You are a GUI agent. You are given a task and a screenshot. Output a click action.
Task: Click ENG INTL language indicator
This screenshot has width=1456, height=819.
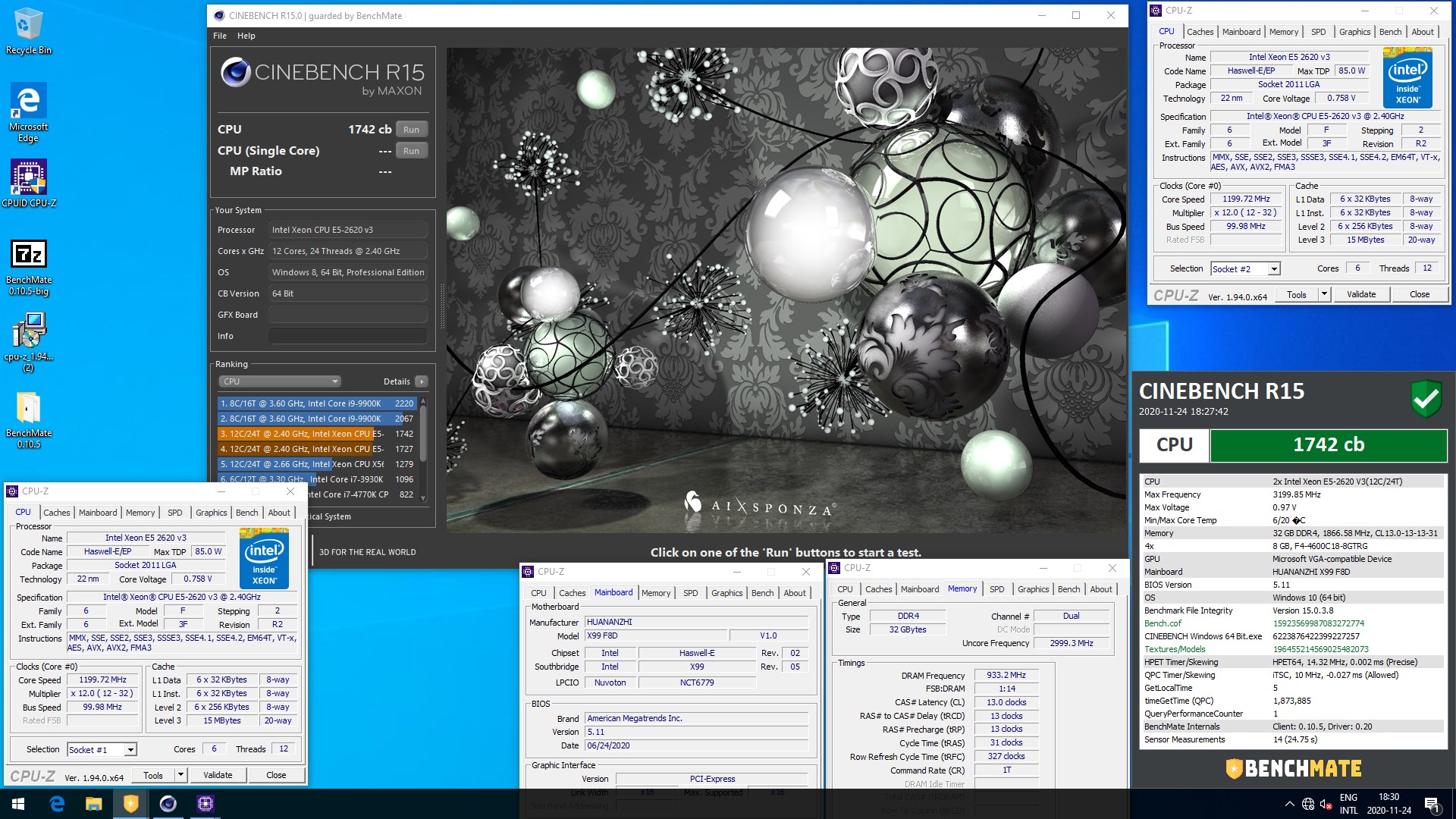pos(1348,804)
